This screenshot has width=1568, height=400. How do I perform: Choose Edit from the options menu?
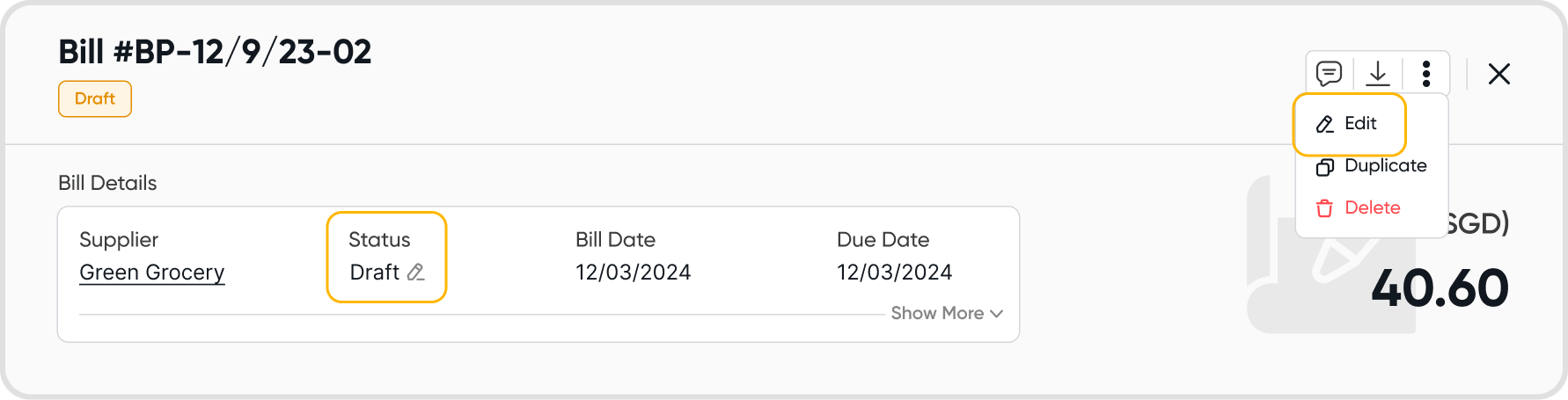coord(1359,124)
